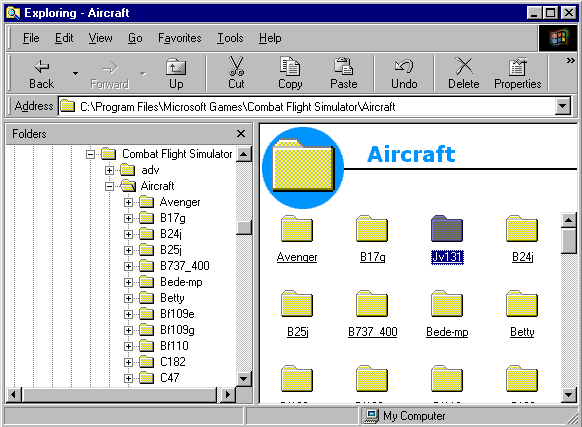The height and width of the screenshot is (427, 582).
Task: Click the Undo toolbar icon
Action: coord(404,66)
